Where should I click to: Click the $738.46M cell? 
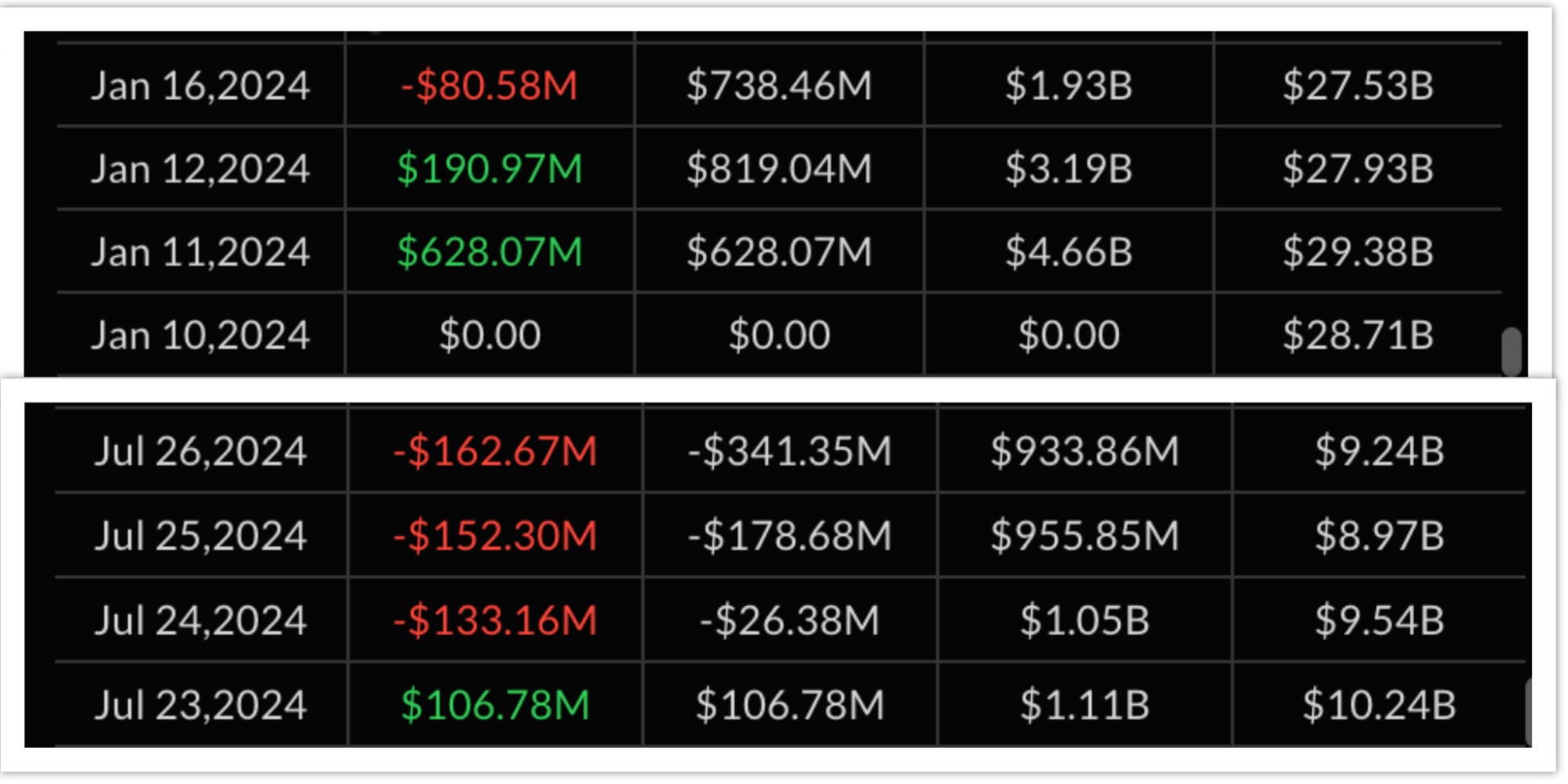tap(779, 85)
